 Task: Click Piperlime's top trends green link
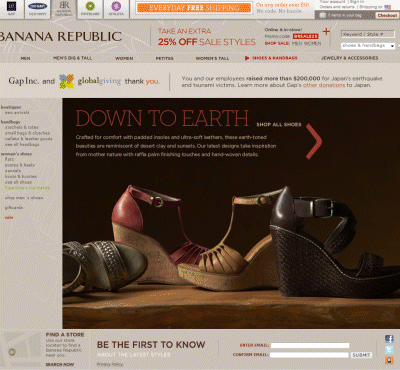[x=27, y=188]
